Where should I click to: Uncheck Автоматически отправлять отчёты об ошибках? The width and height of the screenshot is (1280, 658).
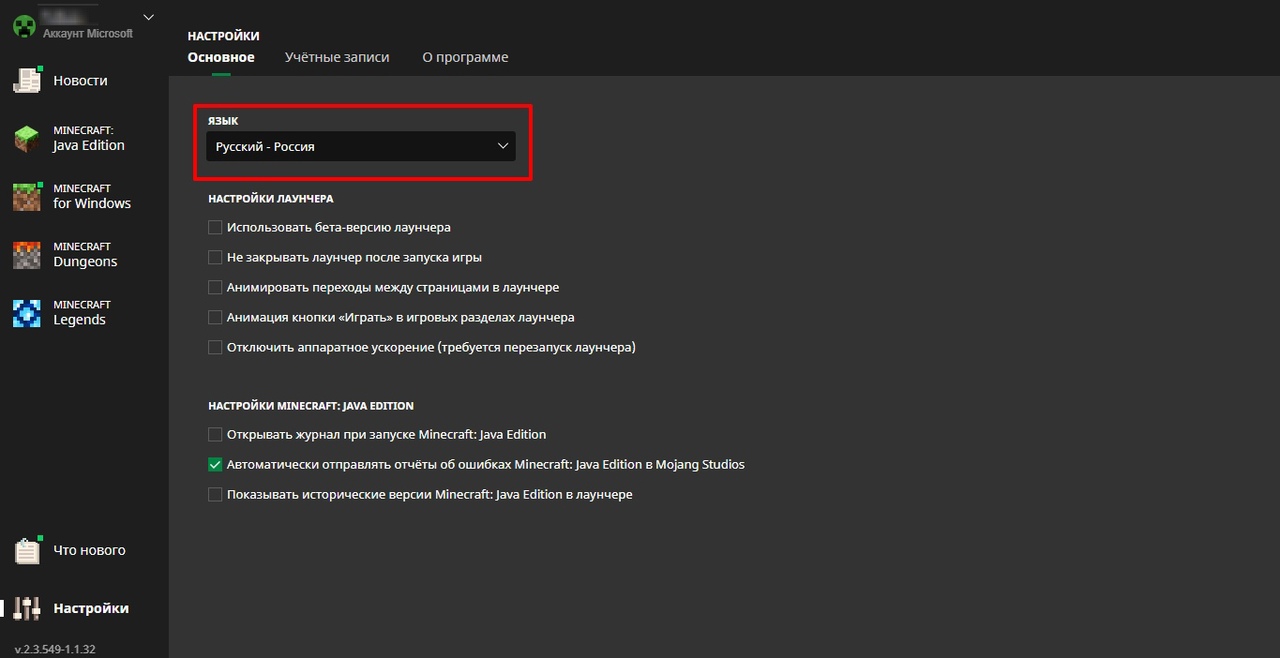[x=215, y=464]
